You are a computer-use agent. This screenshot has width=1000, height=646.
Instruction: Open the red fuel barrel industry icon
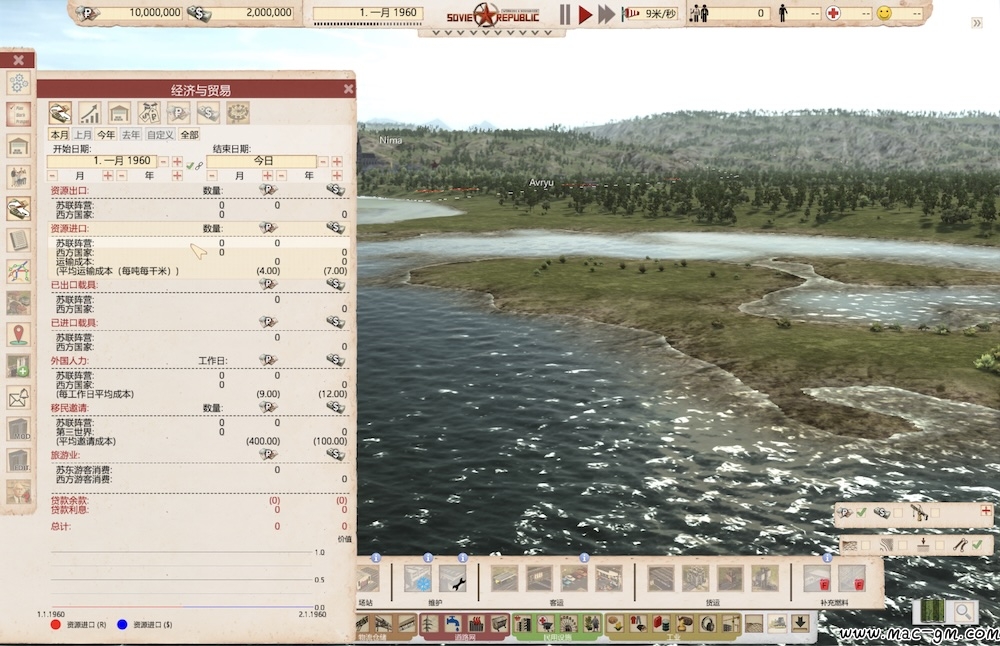pos(661,624)
